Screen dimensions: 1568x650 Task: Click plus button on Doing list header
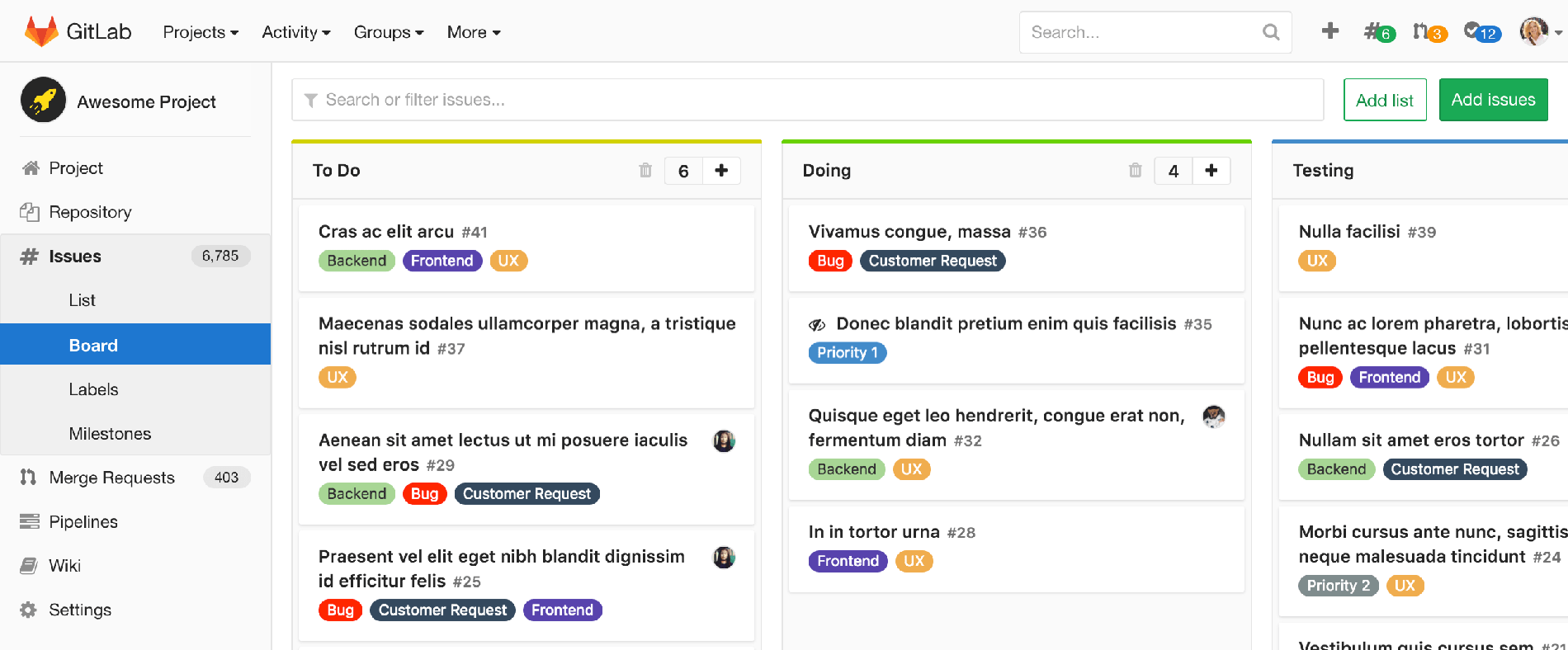(x=1211, y=170)
